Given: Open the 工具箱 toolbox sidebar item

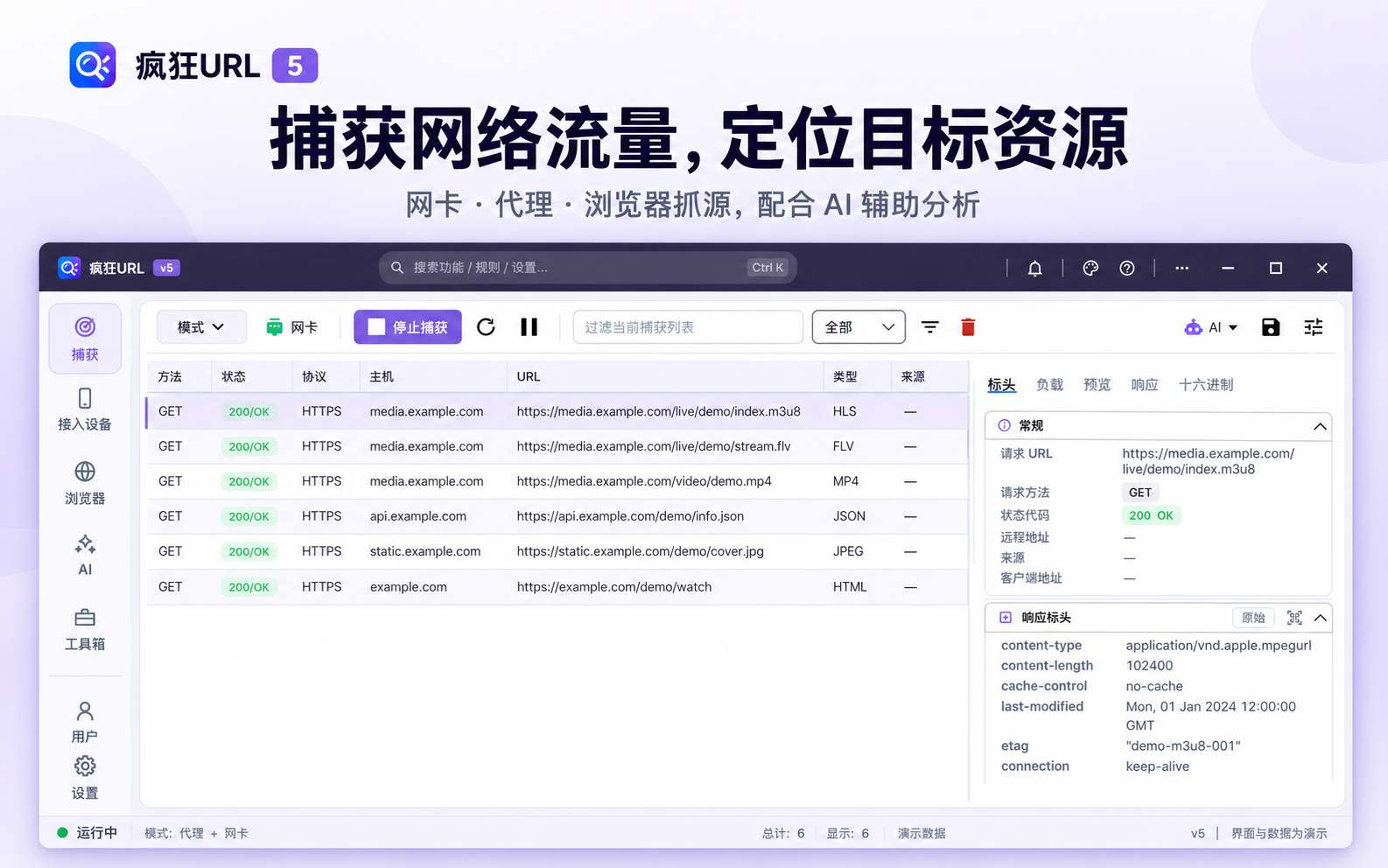Looking at the screenshot, I should pyautogui.click(x=85, y=629).
